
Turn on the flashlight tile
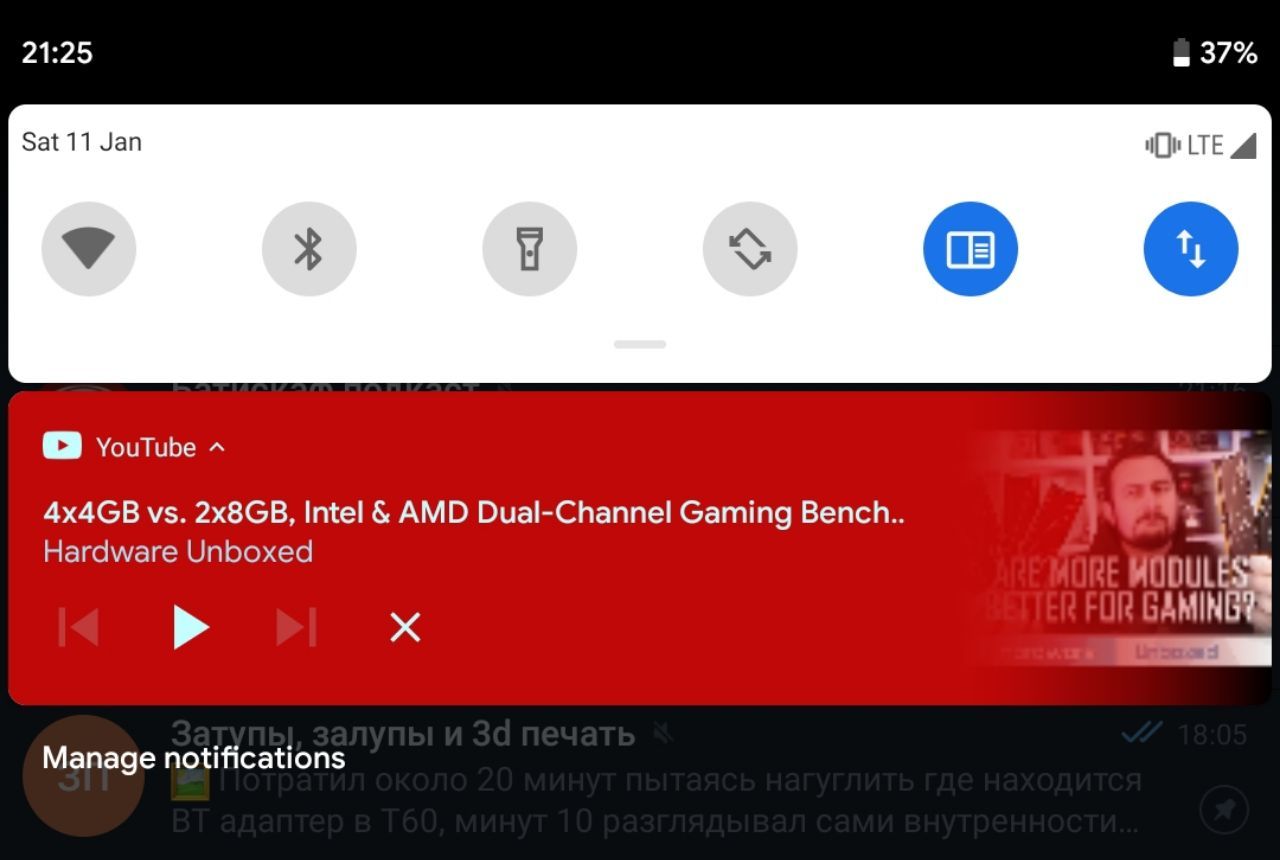(x=530, y=249)
